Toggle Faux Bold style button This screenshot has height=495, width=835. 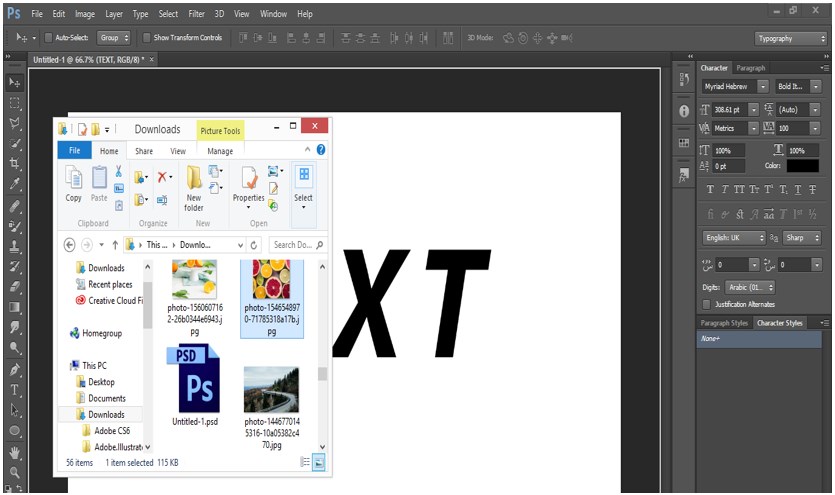pos(710,189)
